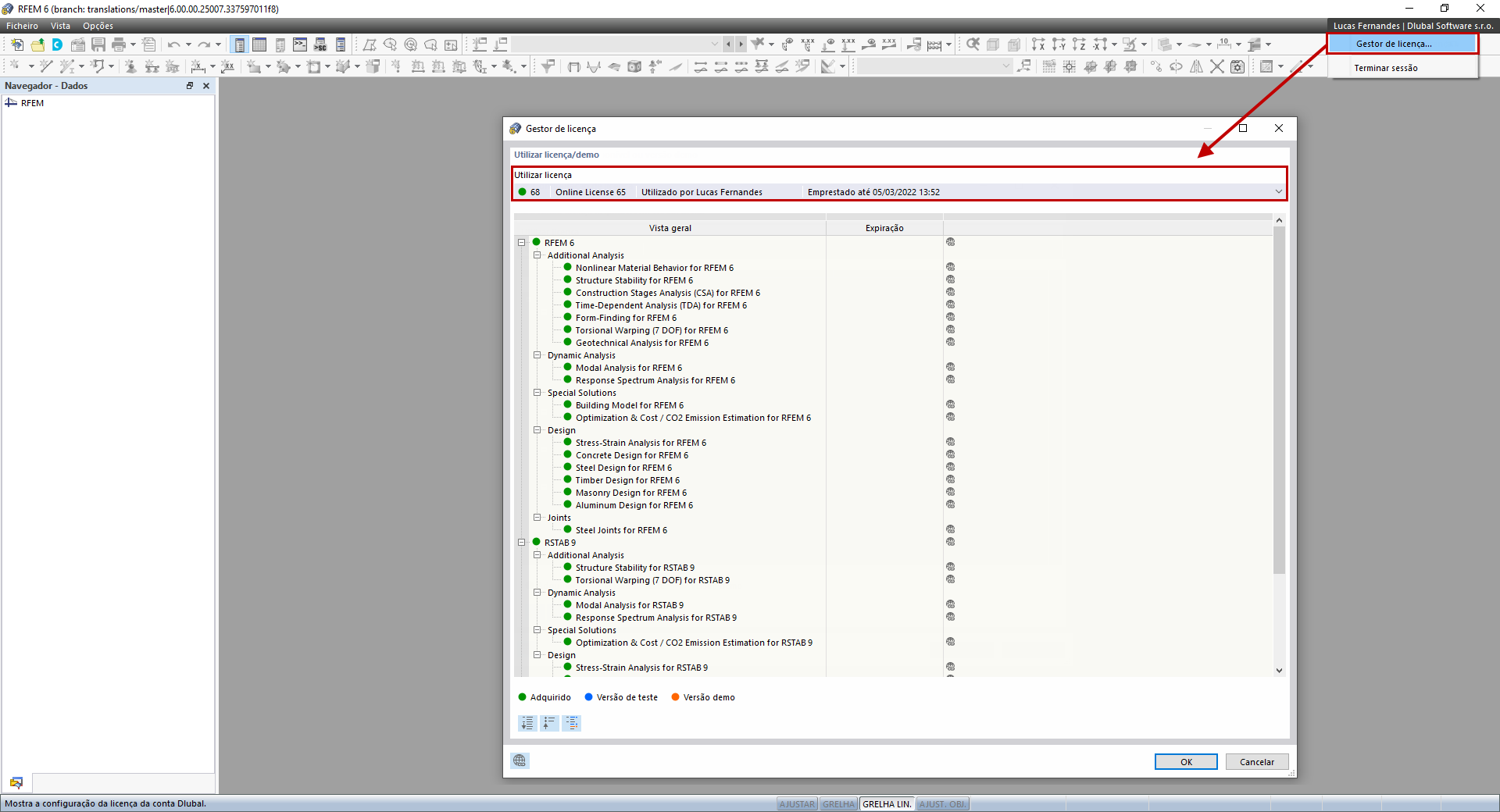The image size is (1500, 812).
Task: Open the Vista menu
Action: tap(60, 26)
